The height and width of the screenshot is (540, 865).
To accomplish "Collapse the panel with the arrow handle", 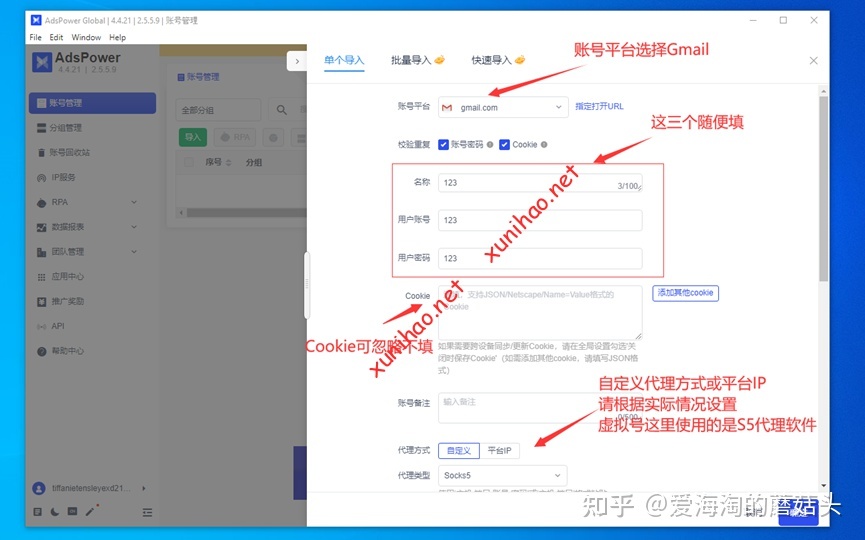I will [x=297, y=61].
